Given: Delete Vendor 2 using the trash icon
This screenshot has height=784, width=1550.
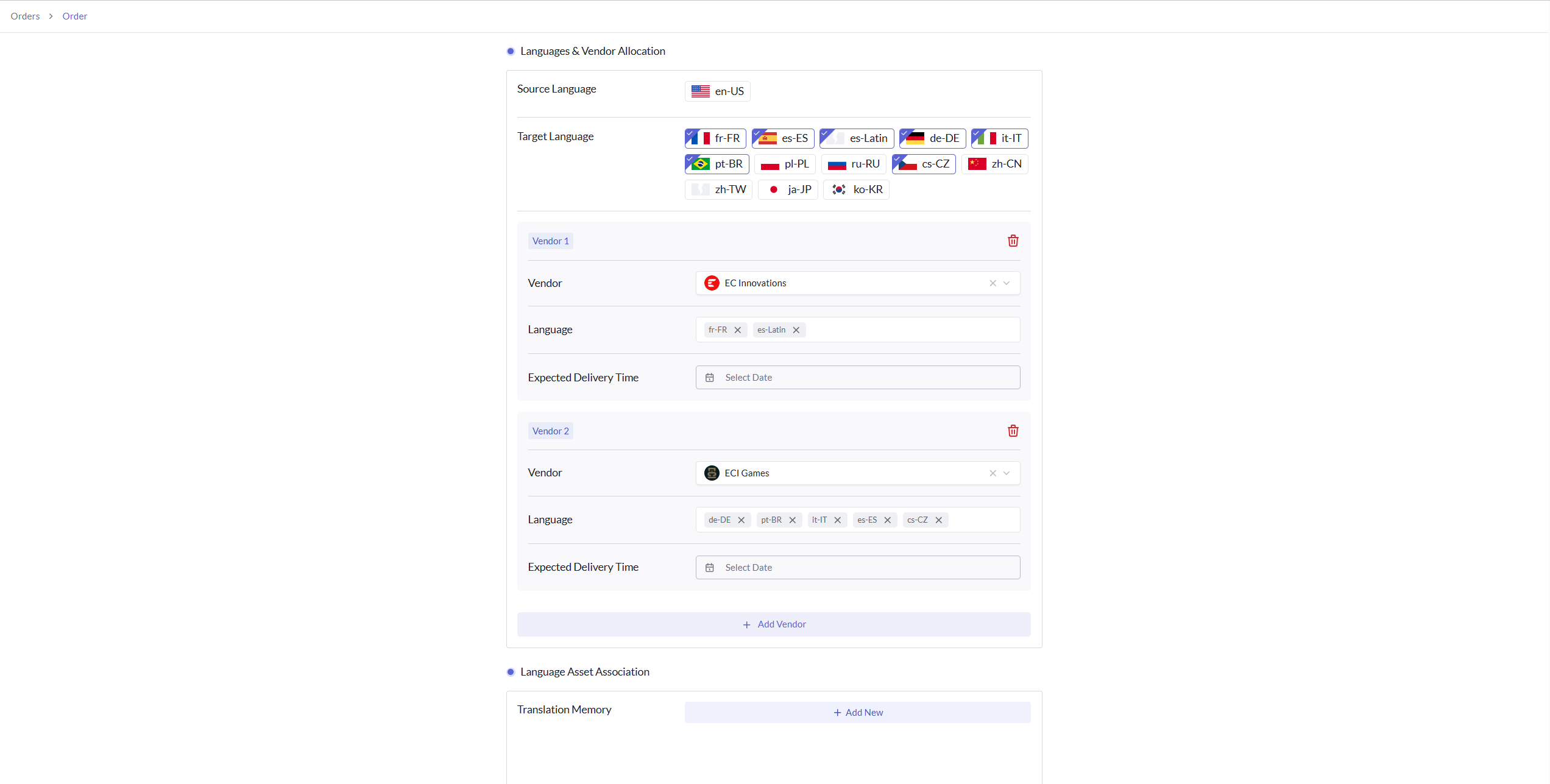Looking at the screenshot, I should (x=1012, y=431).
